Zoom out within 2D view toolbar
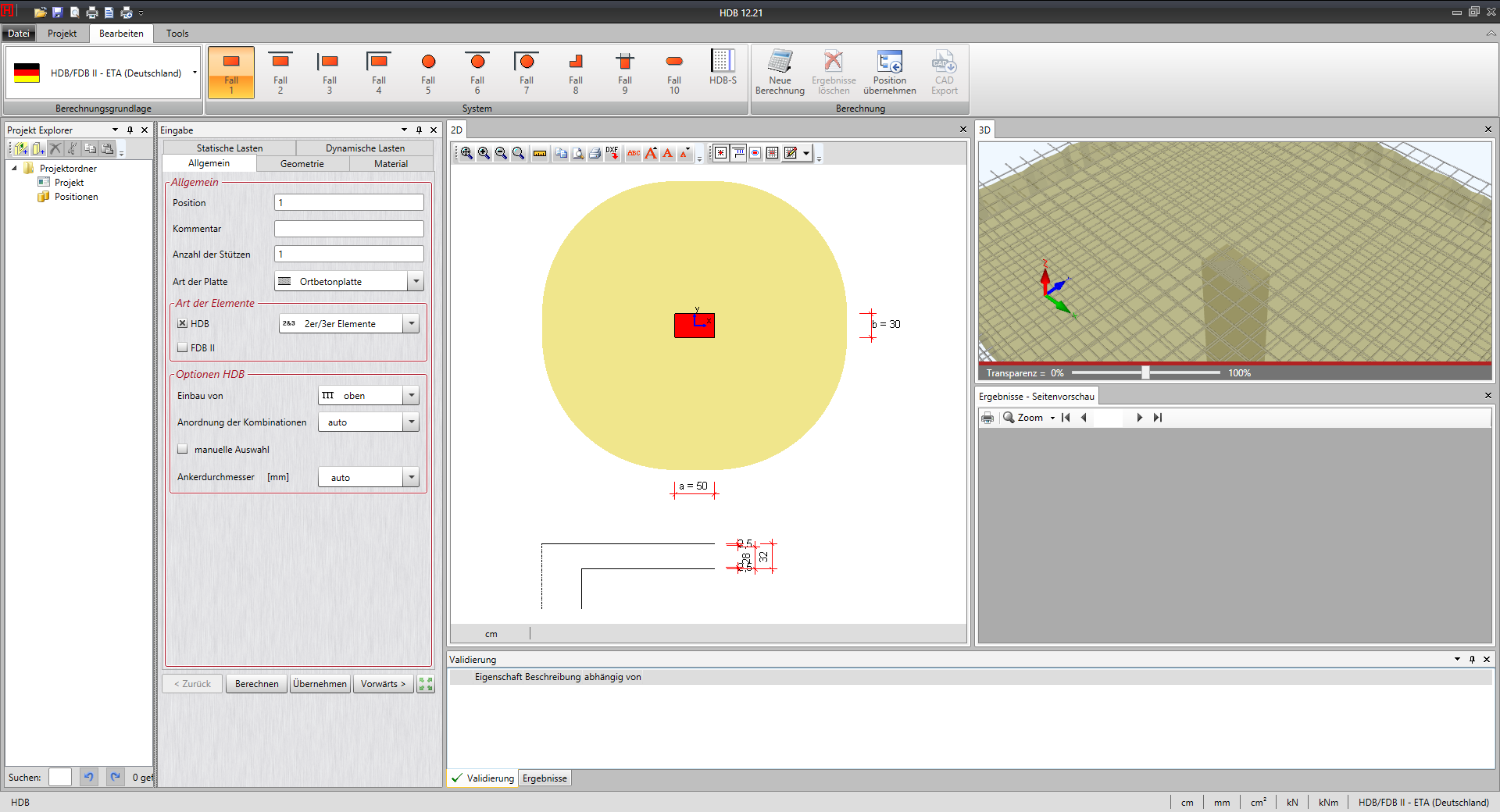 [501, 153]
